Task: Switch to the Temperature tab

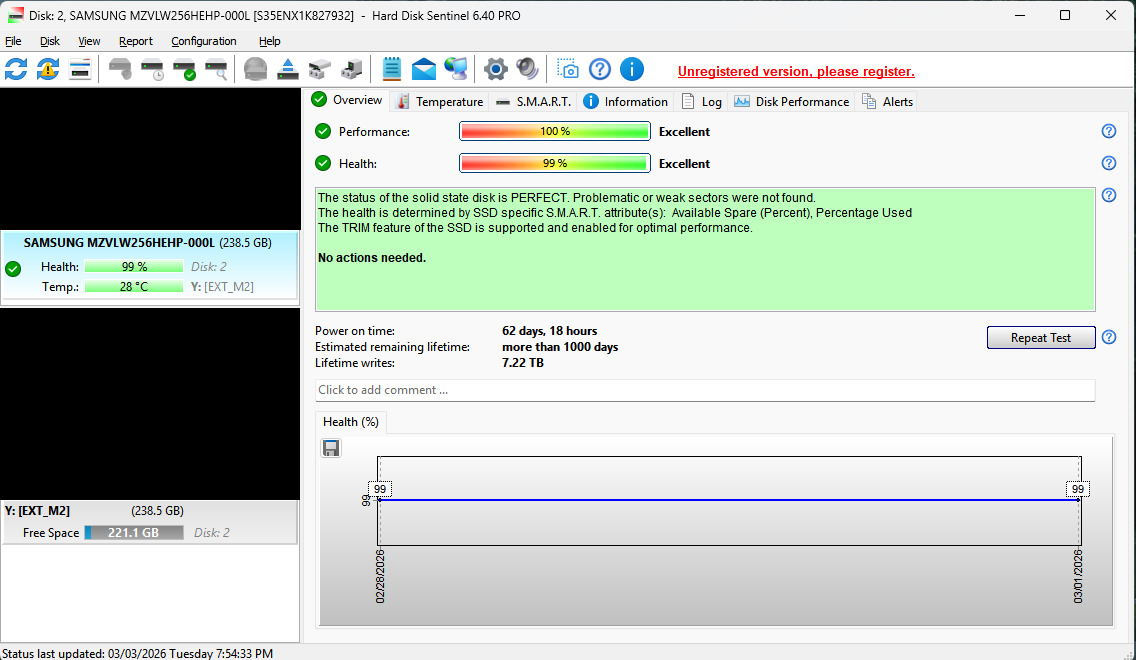Action: point(440,101)
